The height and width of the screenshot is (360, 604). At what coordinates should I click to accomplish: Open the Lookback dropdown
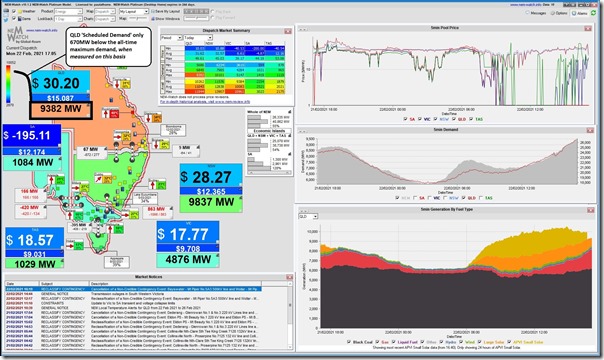69,18
